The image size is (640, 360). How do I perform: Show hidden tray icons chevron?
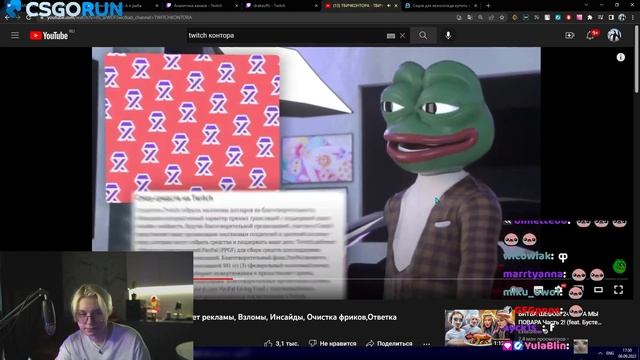(x=600, y=353)
